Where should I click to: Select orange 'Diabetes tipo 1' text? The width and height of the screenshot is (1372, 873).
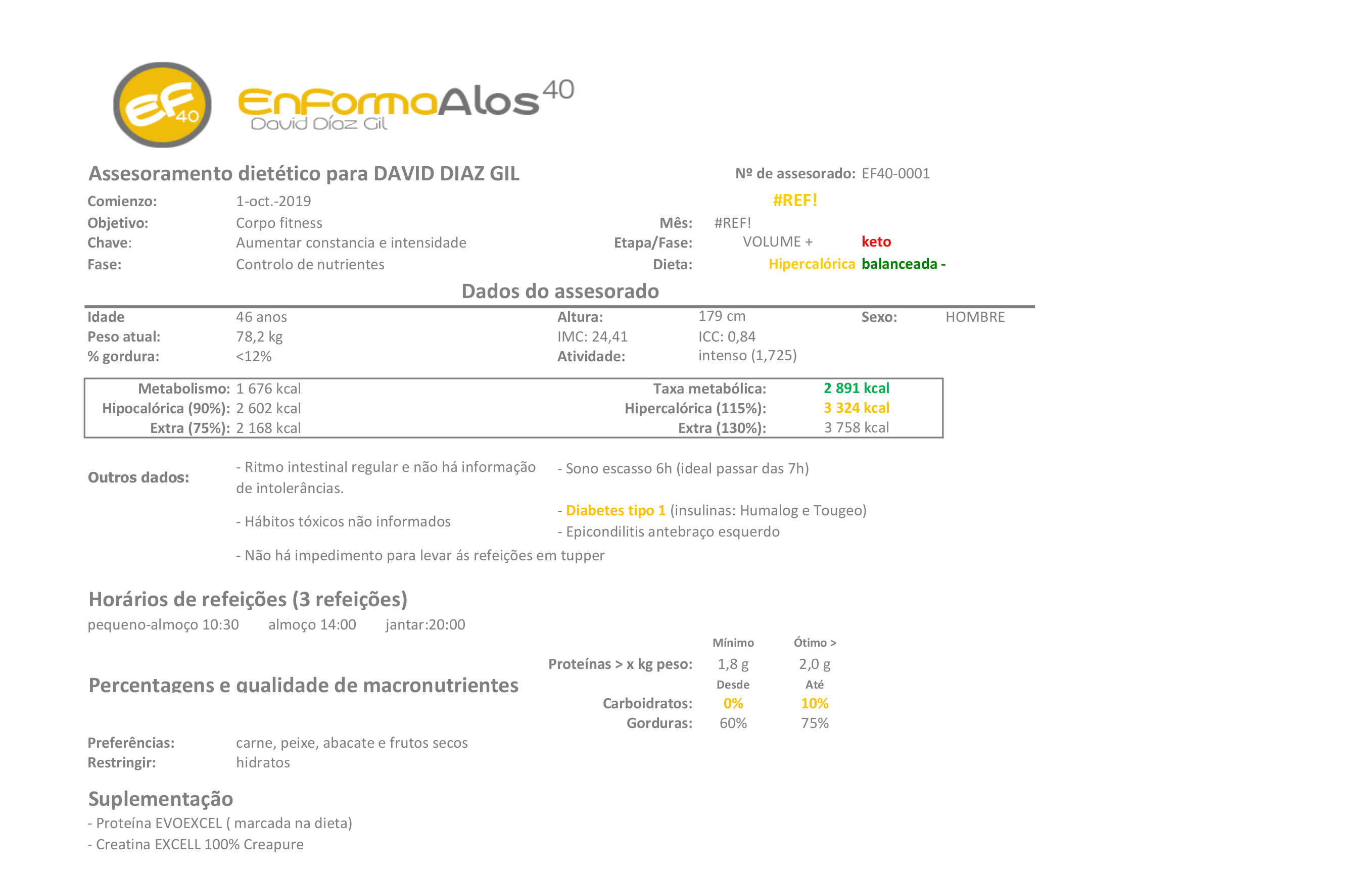[616, 510]
